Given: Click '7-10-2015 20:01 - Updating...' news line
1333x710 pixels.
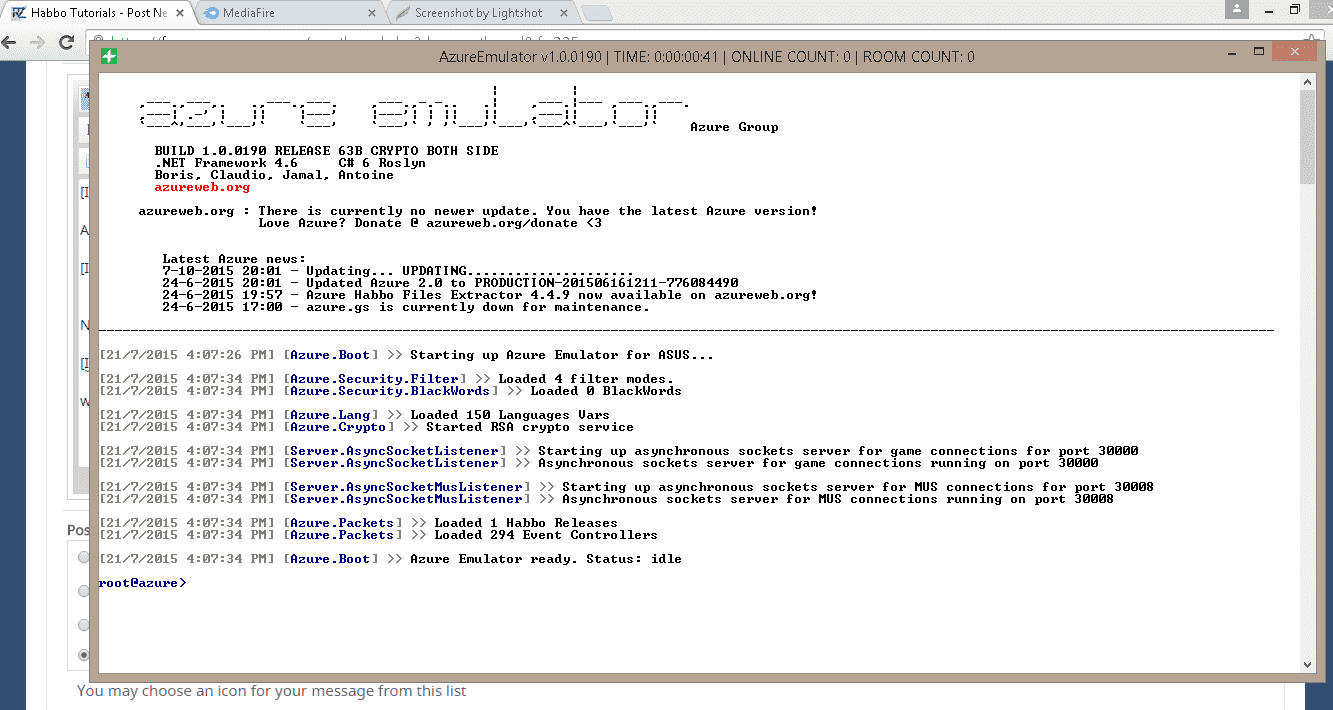Looking at the screenshot, I should [x=398, y=271].
